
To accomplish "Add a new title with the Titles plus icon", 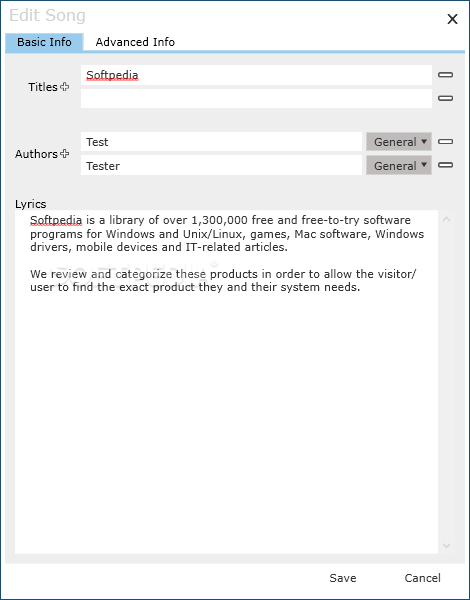I will click(65, 87).
